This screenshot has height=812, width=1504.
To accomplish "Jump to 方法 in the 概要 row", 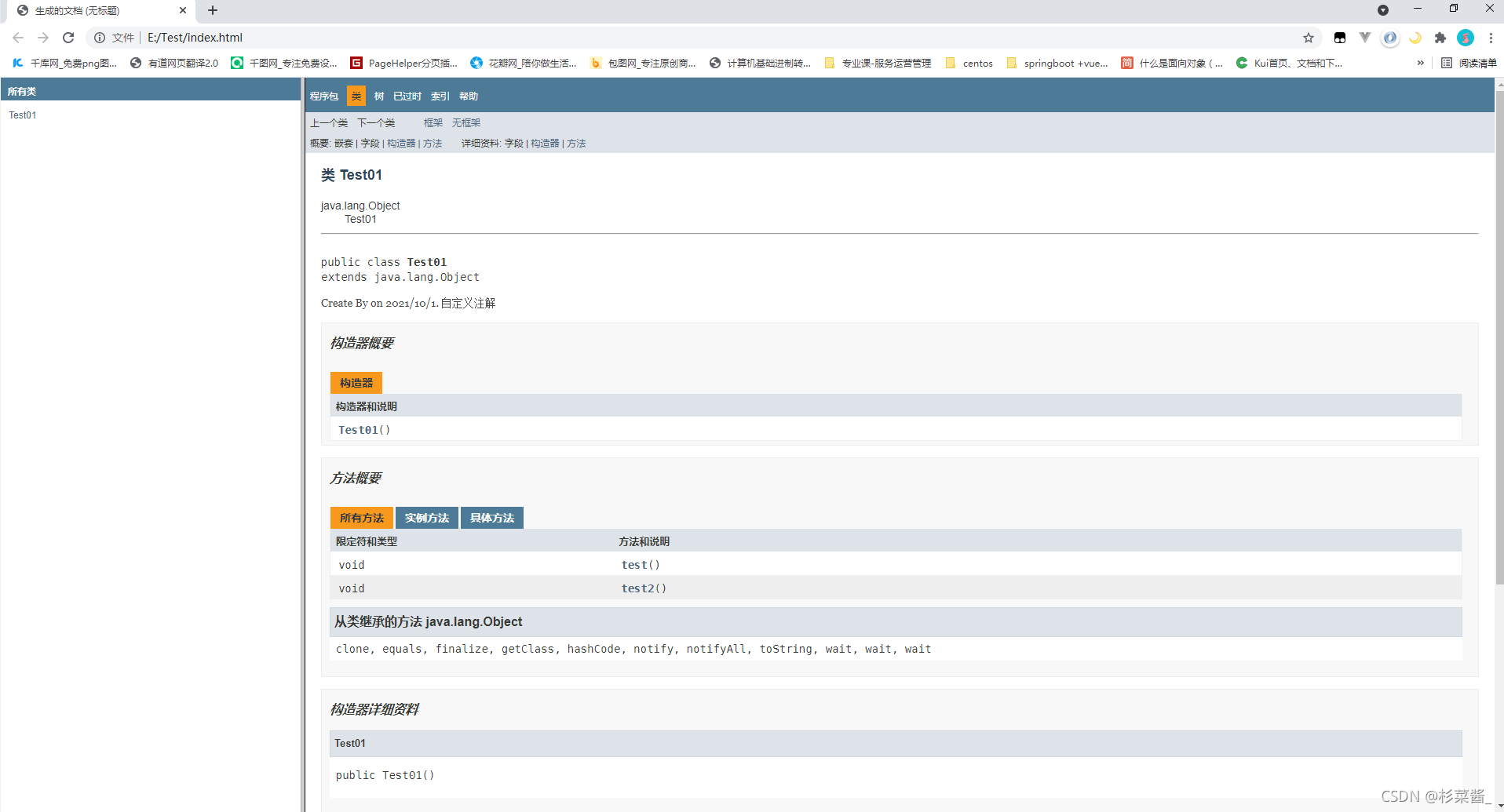I will click(x=433, y=144).
